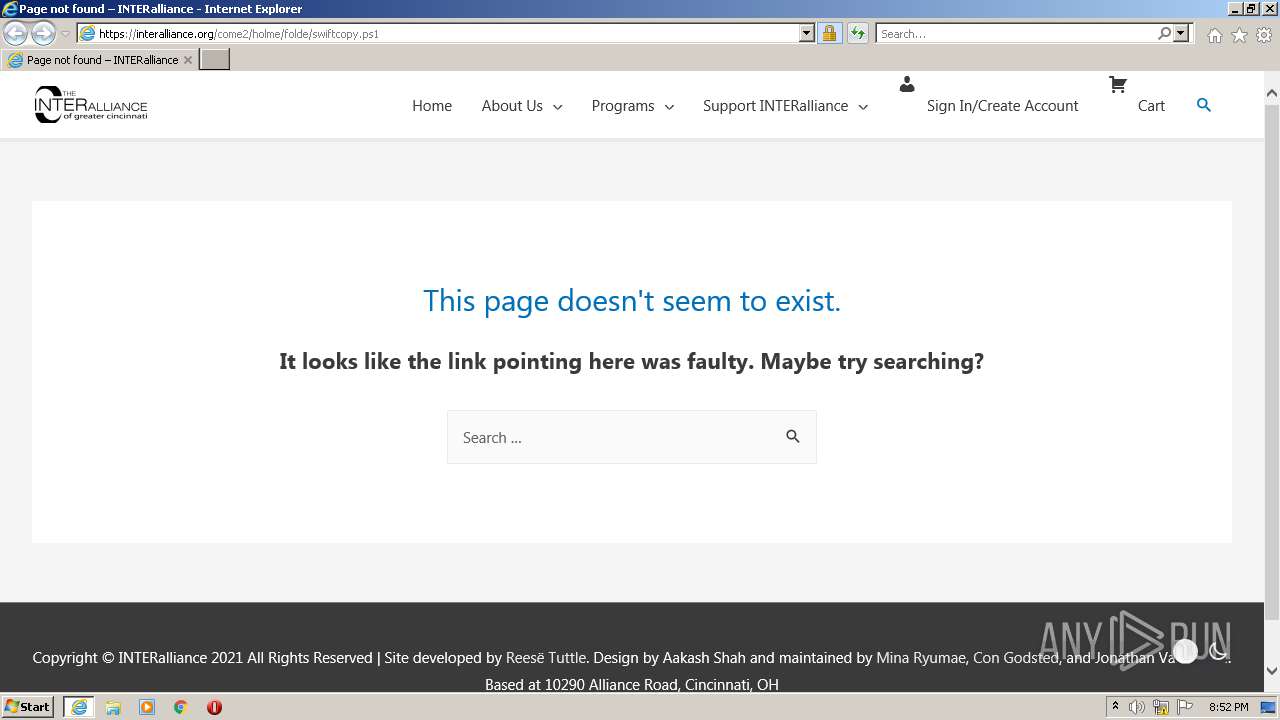Open the Windows Start menu
The height and width of the screenshot is (720, 1280).
click(28, 707)
